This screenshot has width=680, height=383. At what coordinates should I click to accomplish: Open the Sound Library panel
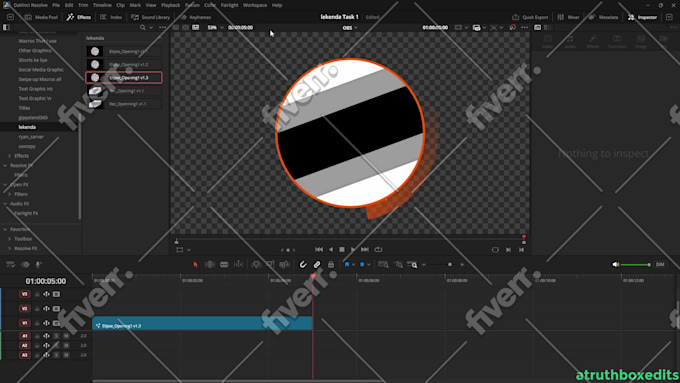point(150,17)
